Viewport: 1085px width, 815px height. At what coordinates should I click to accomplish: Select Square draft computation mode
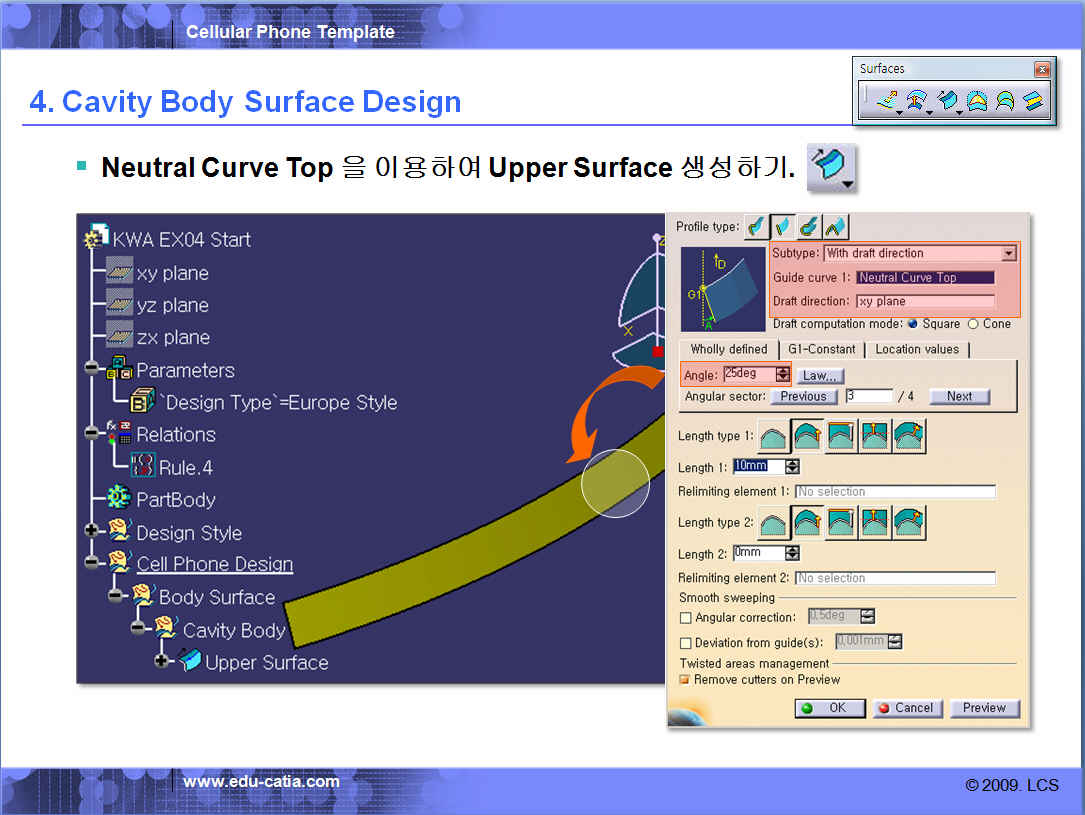tap(913, 324)
